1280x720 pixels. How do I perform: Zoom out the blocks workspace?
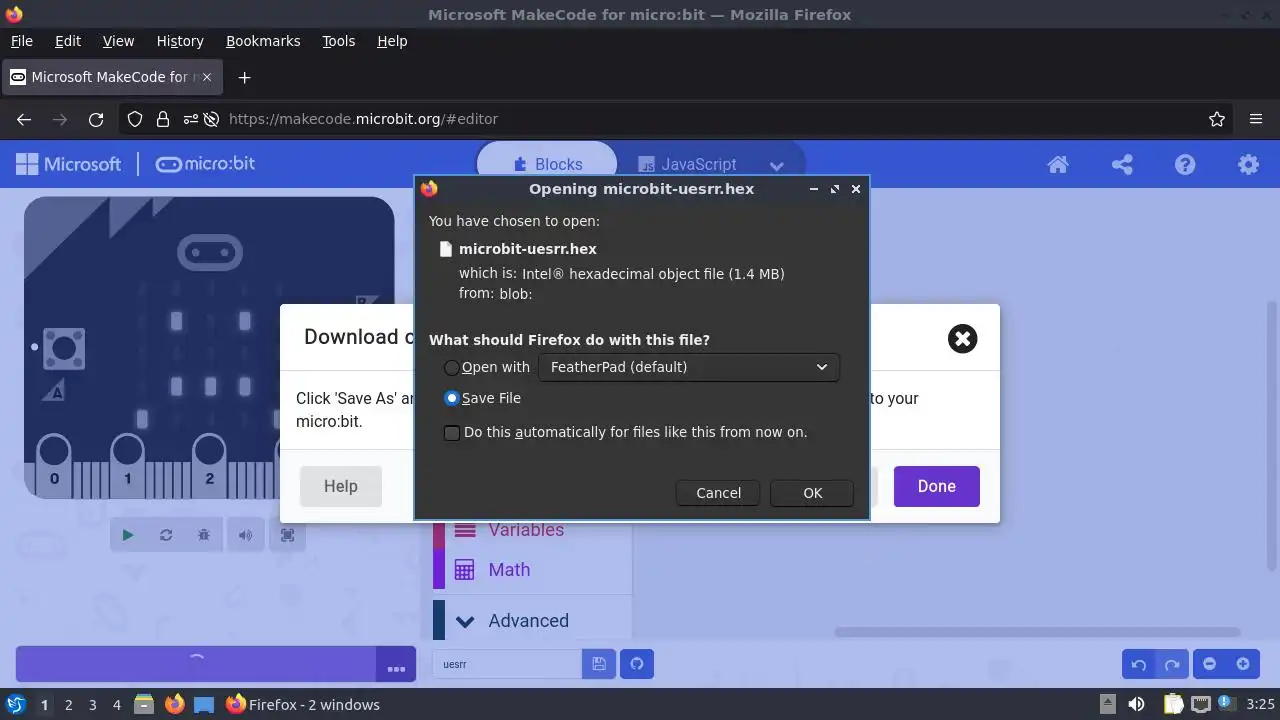coord(1210,664)
